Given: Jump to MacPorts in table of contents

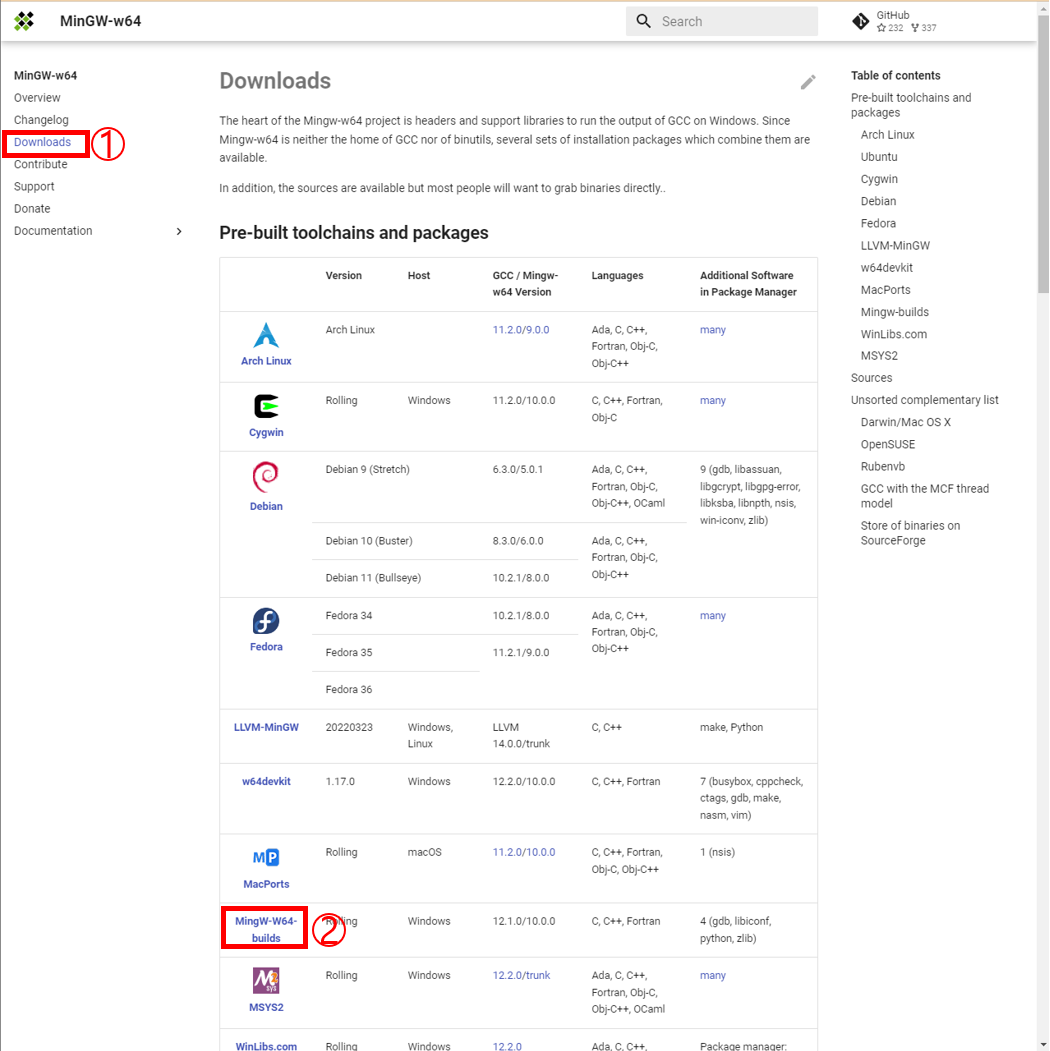Looking at the screenshot, I should point(885,290).
